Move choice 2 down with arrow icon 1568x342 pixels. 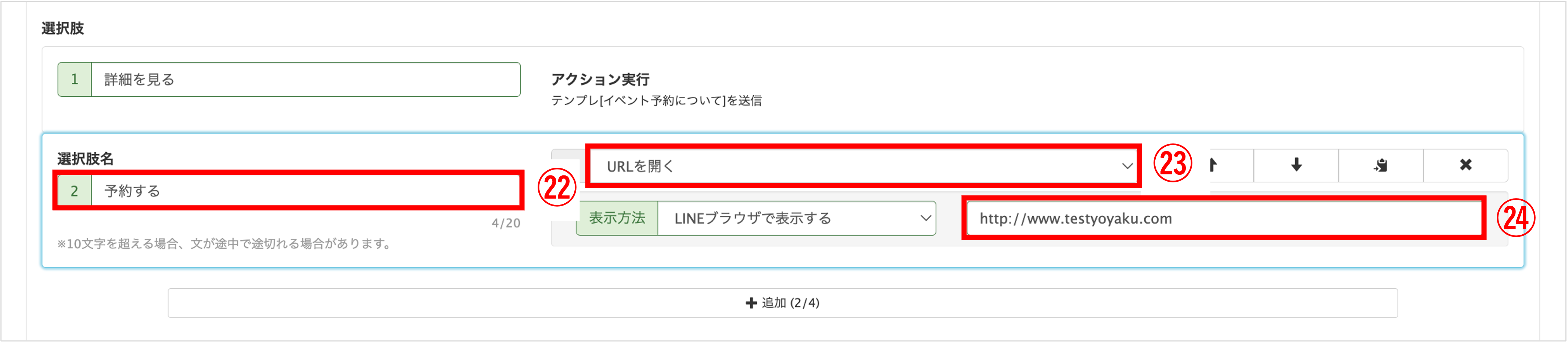[x=1296, y=165]
